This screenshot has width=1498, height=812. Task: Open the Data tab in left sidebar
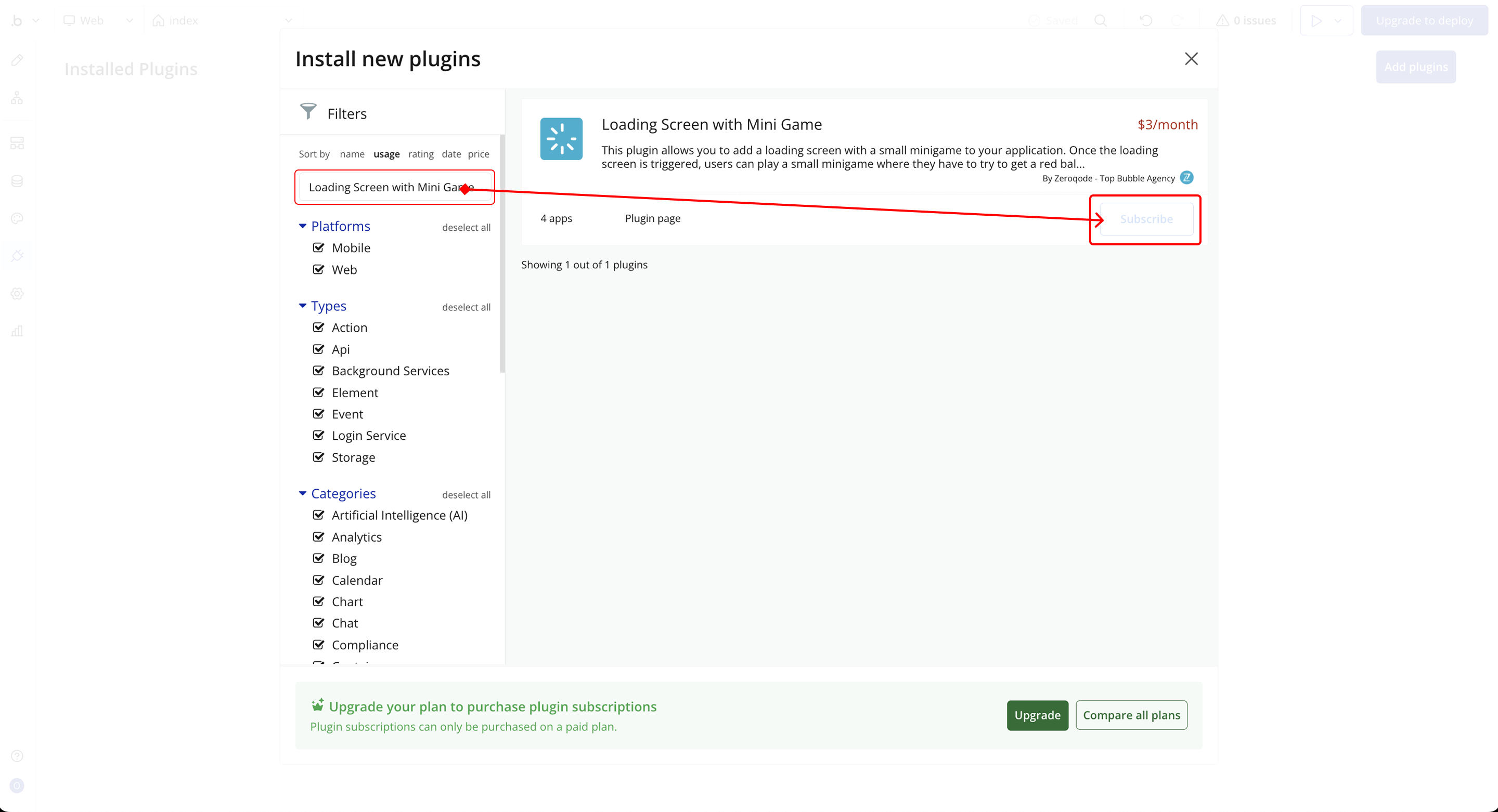17,181
